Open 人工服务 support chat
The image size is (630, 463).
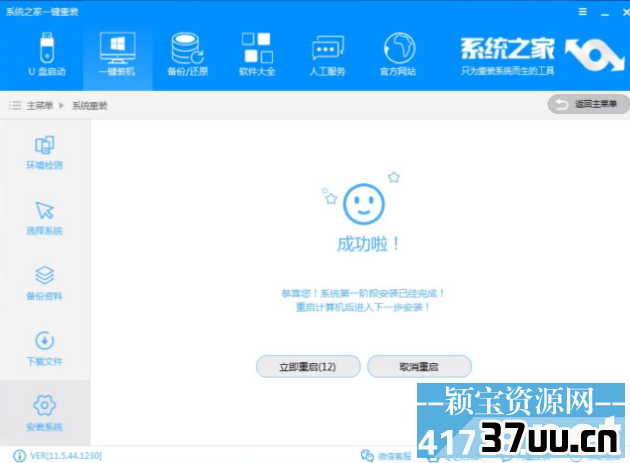coord(327,54)
